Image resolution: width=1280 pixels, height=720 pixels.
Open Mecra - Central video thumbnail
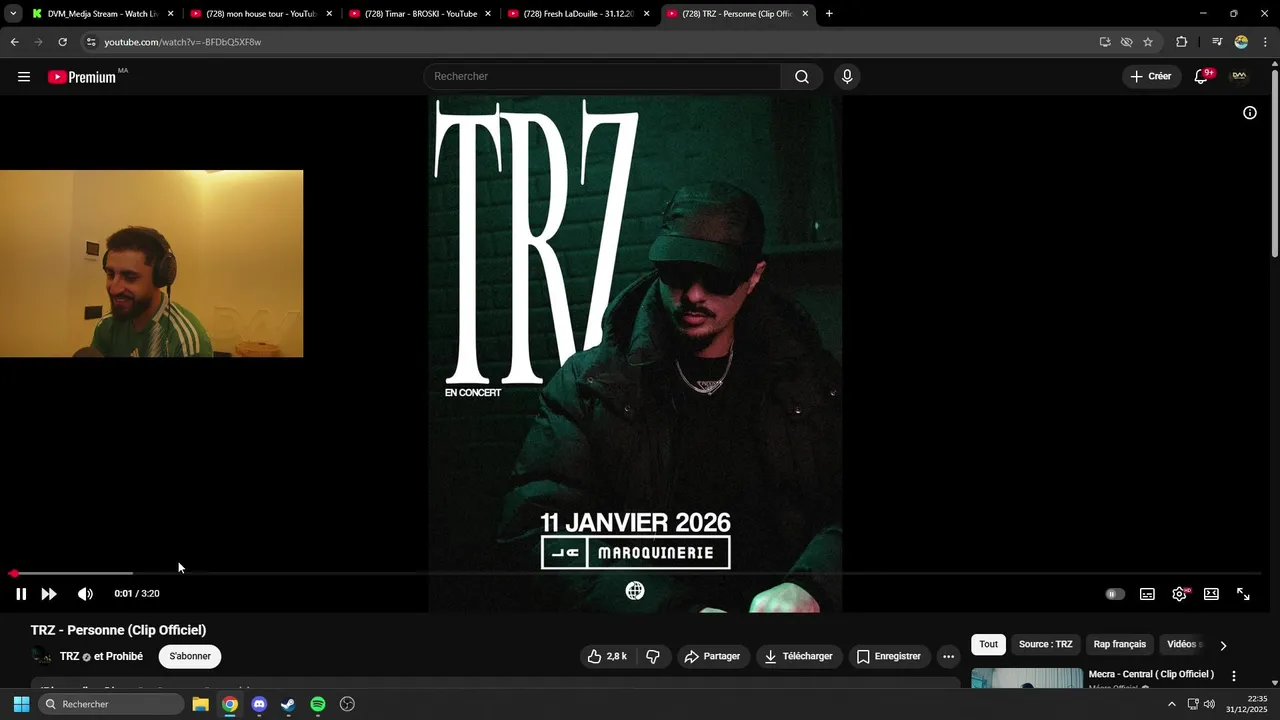click(1027, 678)
